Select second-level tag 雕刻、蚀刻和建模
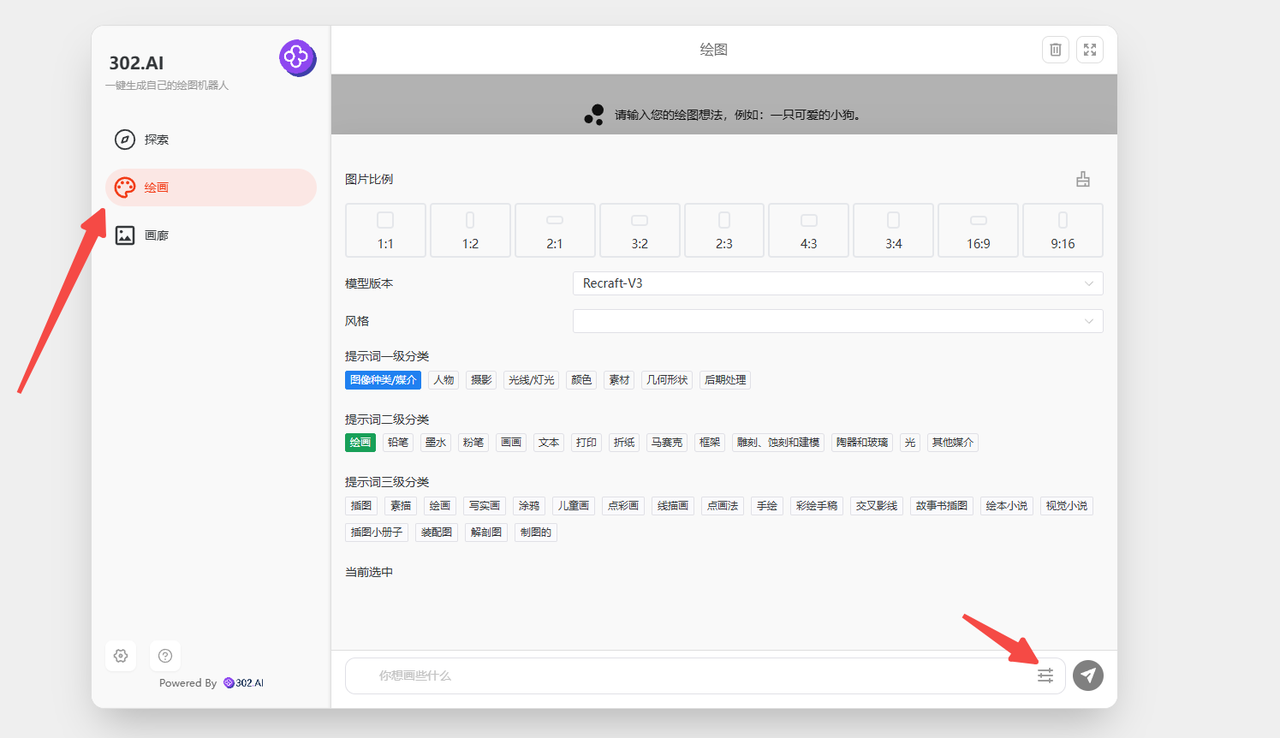 click(778, 442)
